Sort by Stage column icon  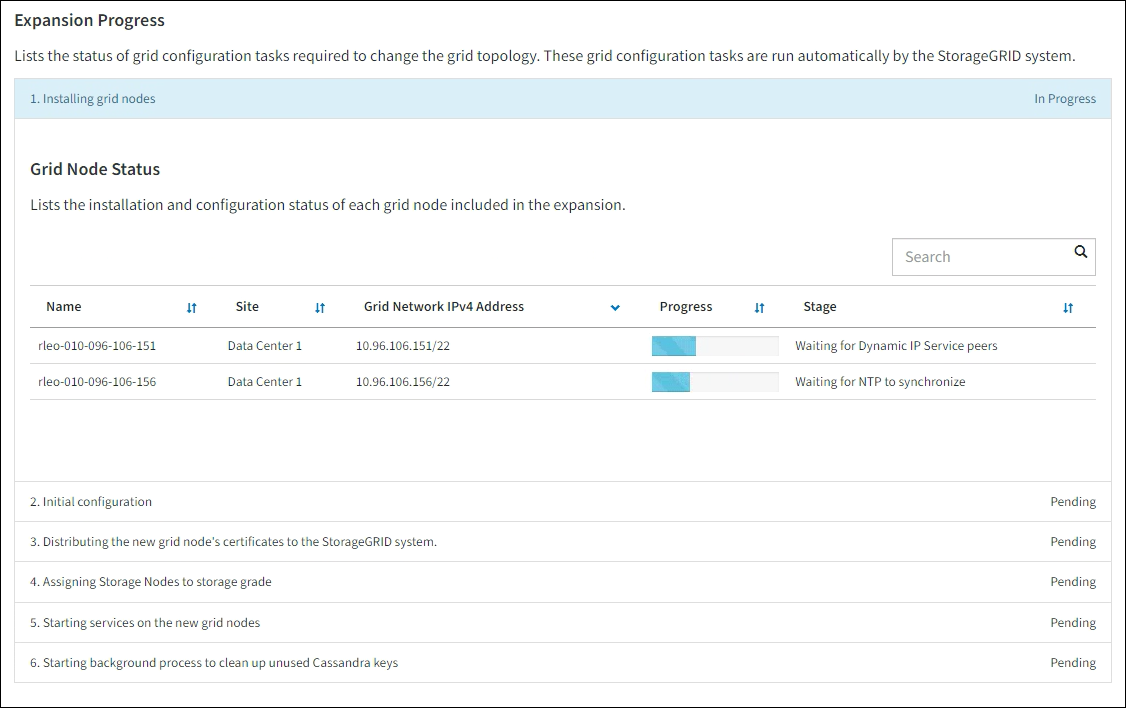[x=1068, y=308]
